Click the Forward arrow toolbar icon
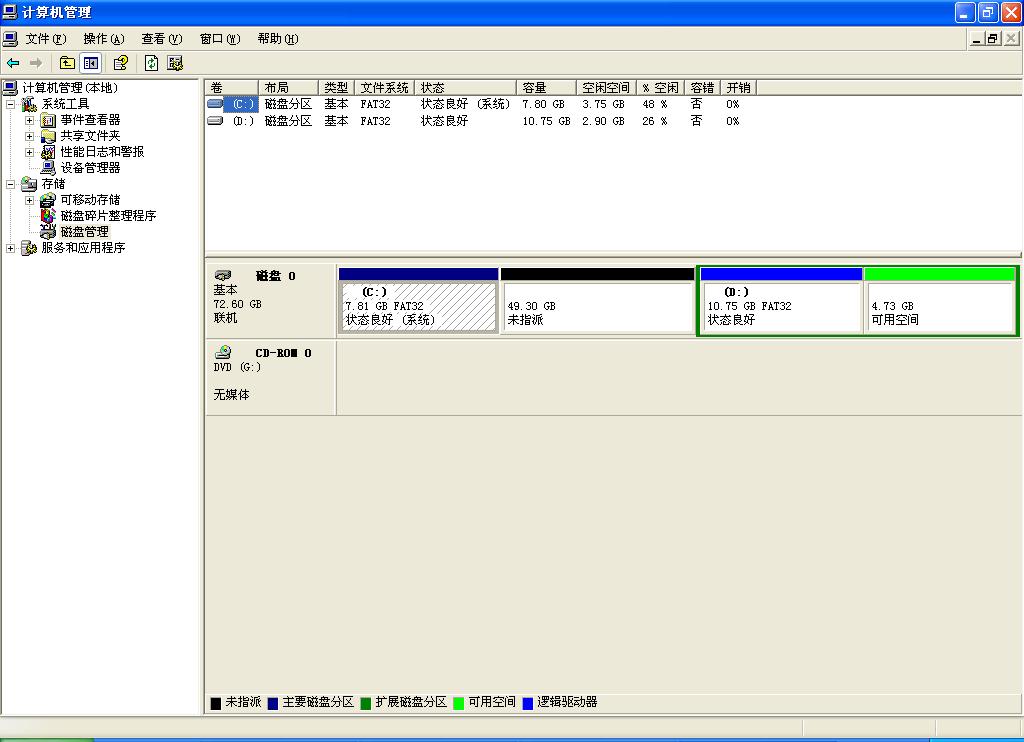The width and height of the screenshot is (1024, 742). (36, 63)
